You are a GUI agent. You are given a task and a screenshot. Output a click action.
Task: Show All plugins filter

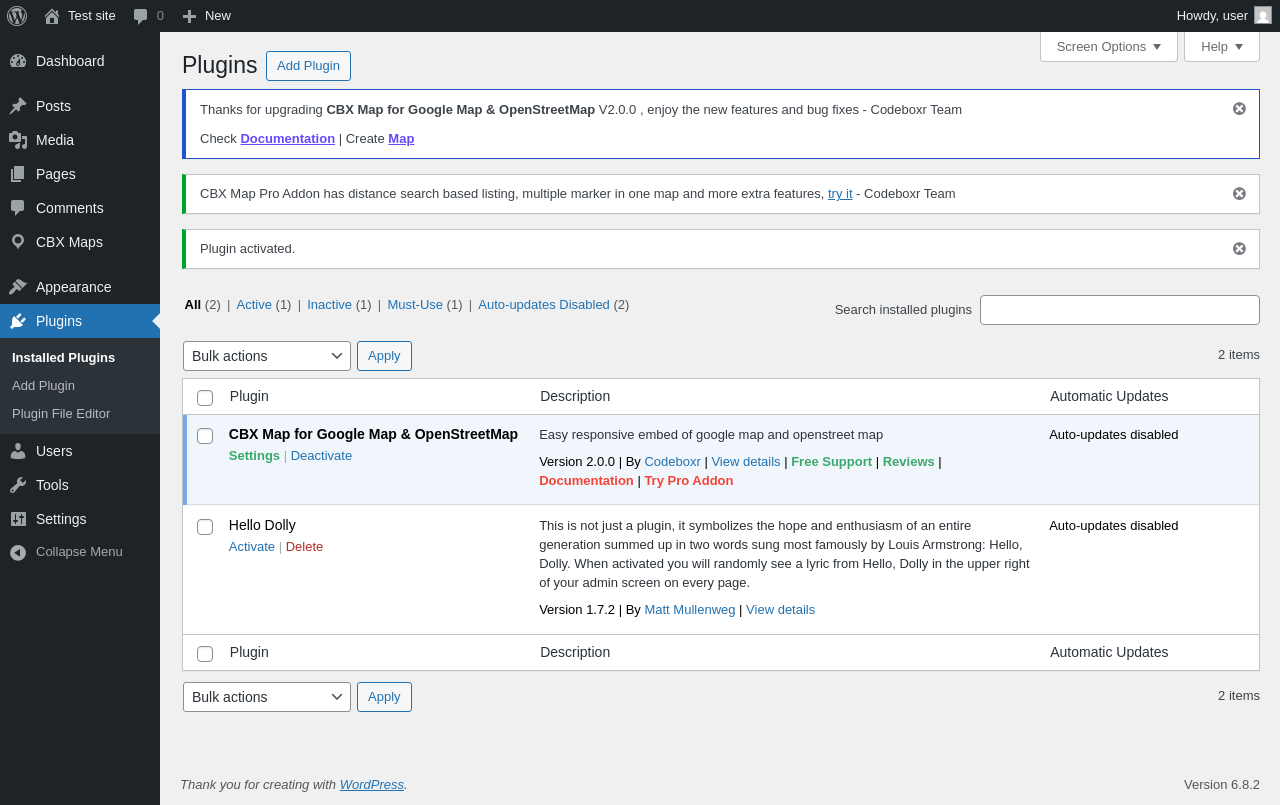coord(193,305)
